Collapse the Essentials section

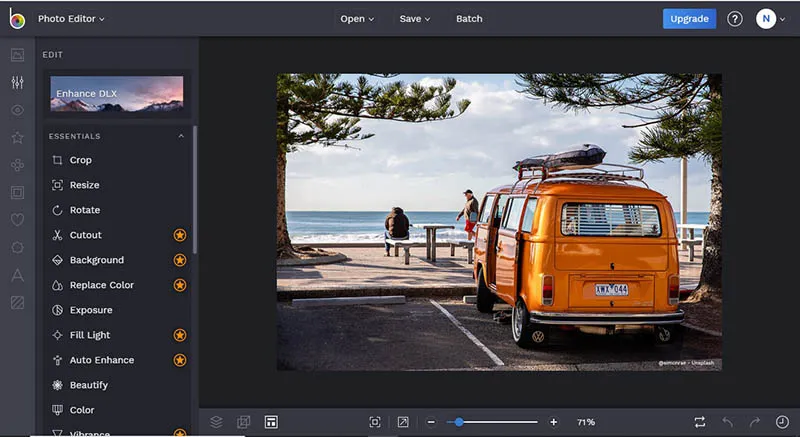[181, 136]
